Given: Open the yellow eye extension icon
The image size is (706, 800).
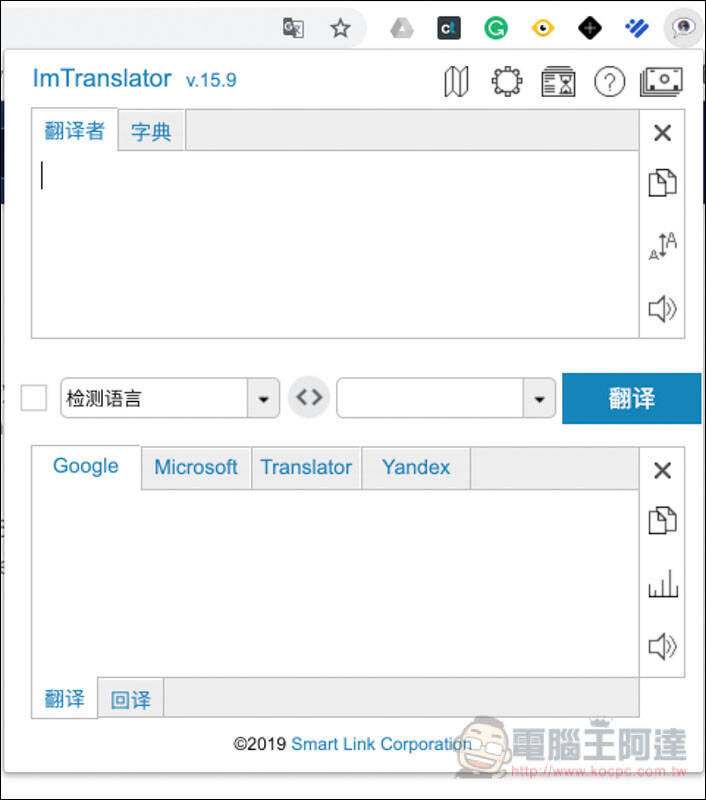Looking at the screenshot, I should pyautogui.click(x=543, y=28).
